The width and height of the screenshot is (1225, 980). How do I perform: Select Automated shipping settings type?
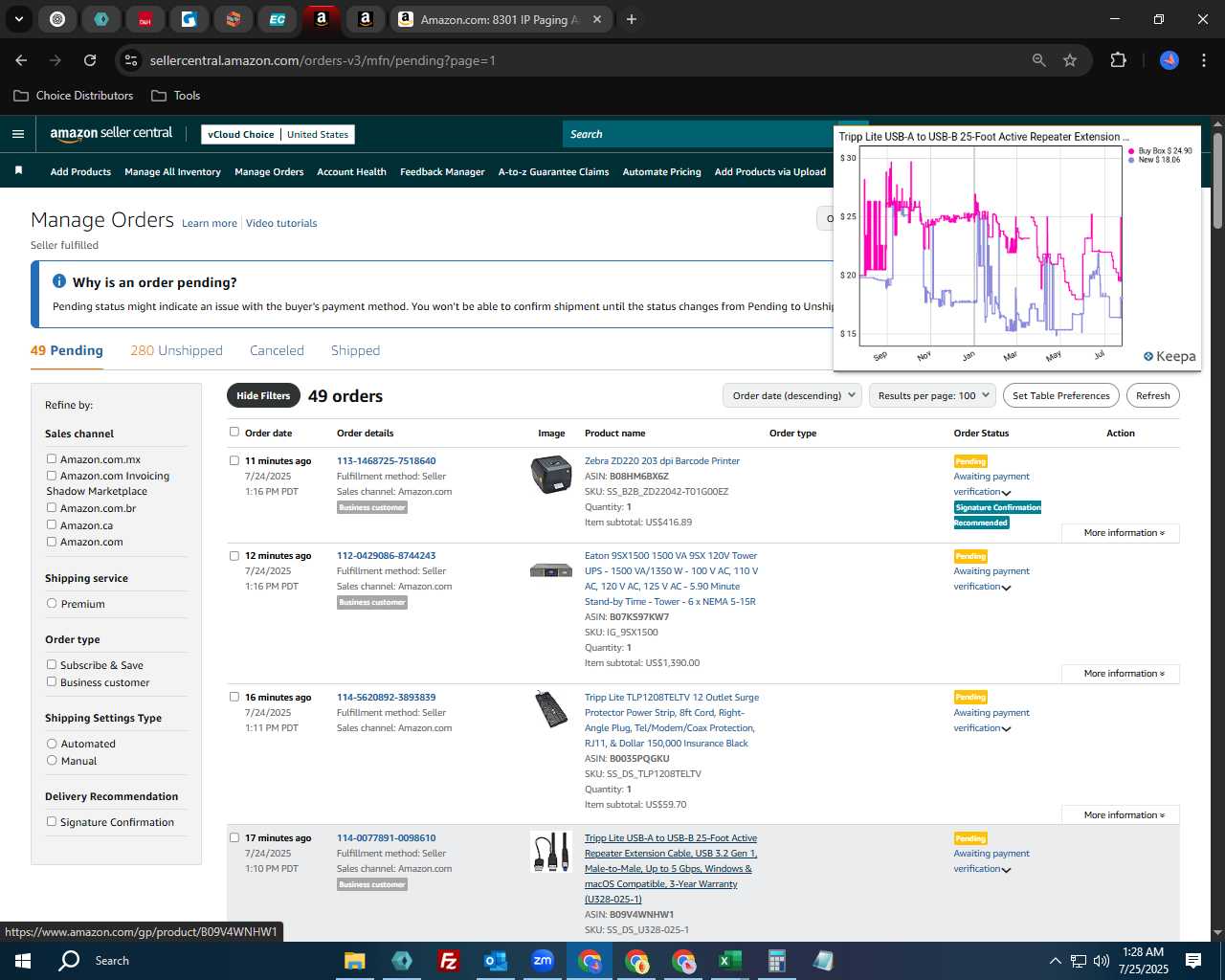(52, 744)
